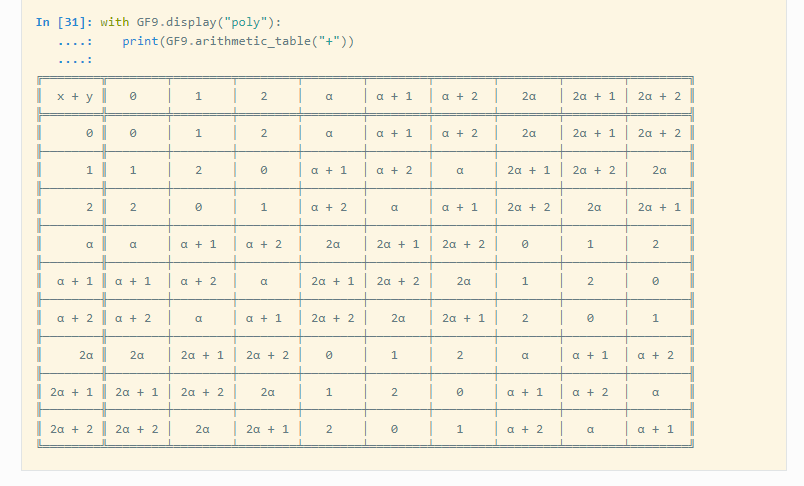Select the column header '1'
Screen dimensions: 804x486
click(198, 96)
